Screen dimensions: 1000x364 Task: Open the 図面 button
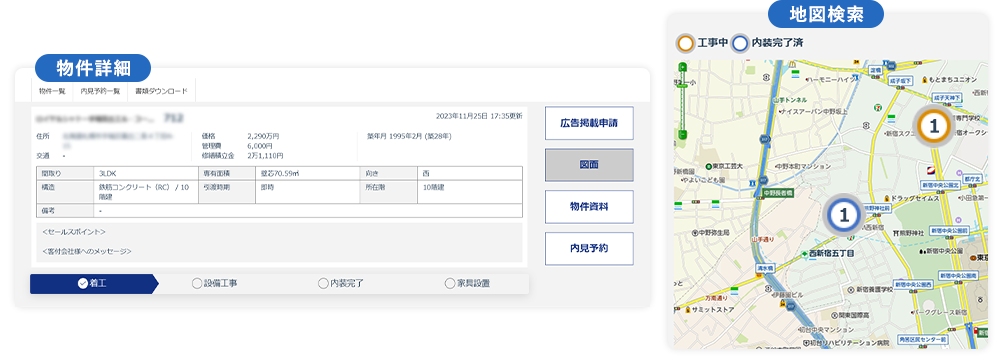tap(589, 165)
